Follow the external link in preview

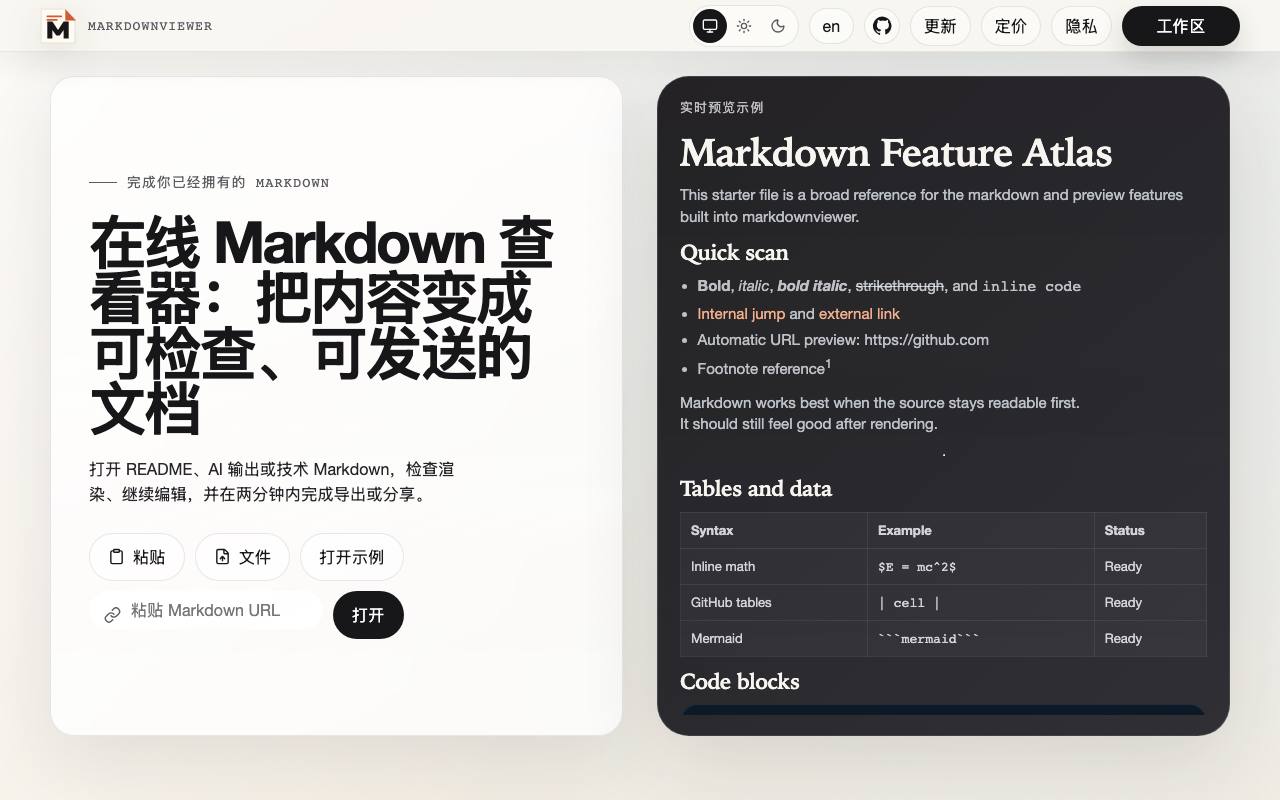(859, 314)
